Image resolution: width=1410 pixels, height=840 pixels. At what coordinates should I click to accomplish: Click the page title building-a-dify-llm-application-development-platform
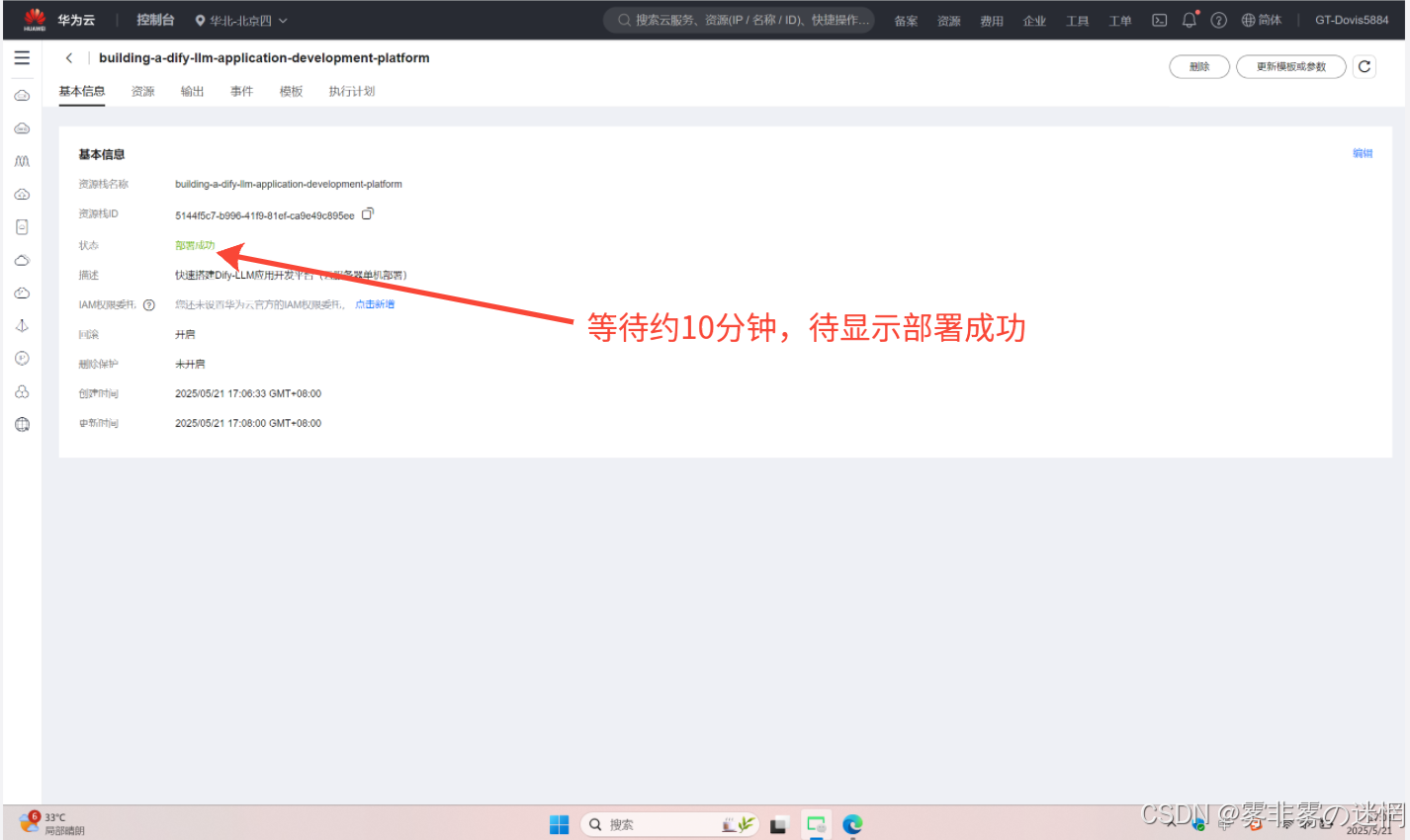pyautogui.click(x=264, y=58)
